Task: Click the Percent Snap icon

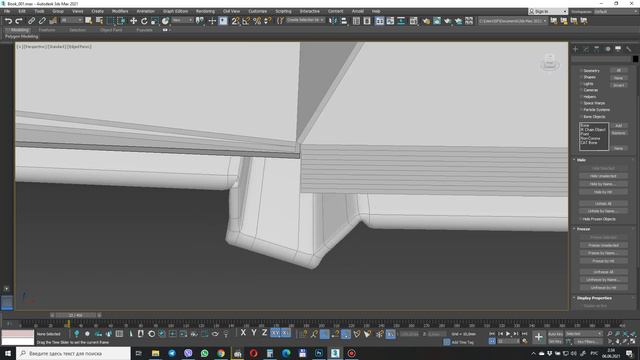Action: pyautogui.click(x=257, y=21)
